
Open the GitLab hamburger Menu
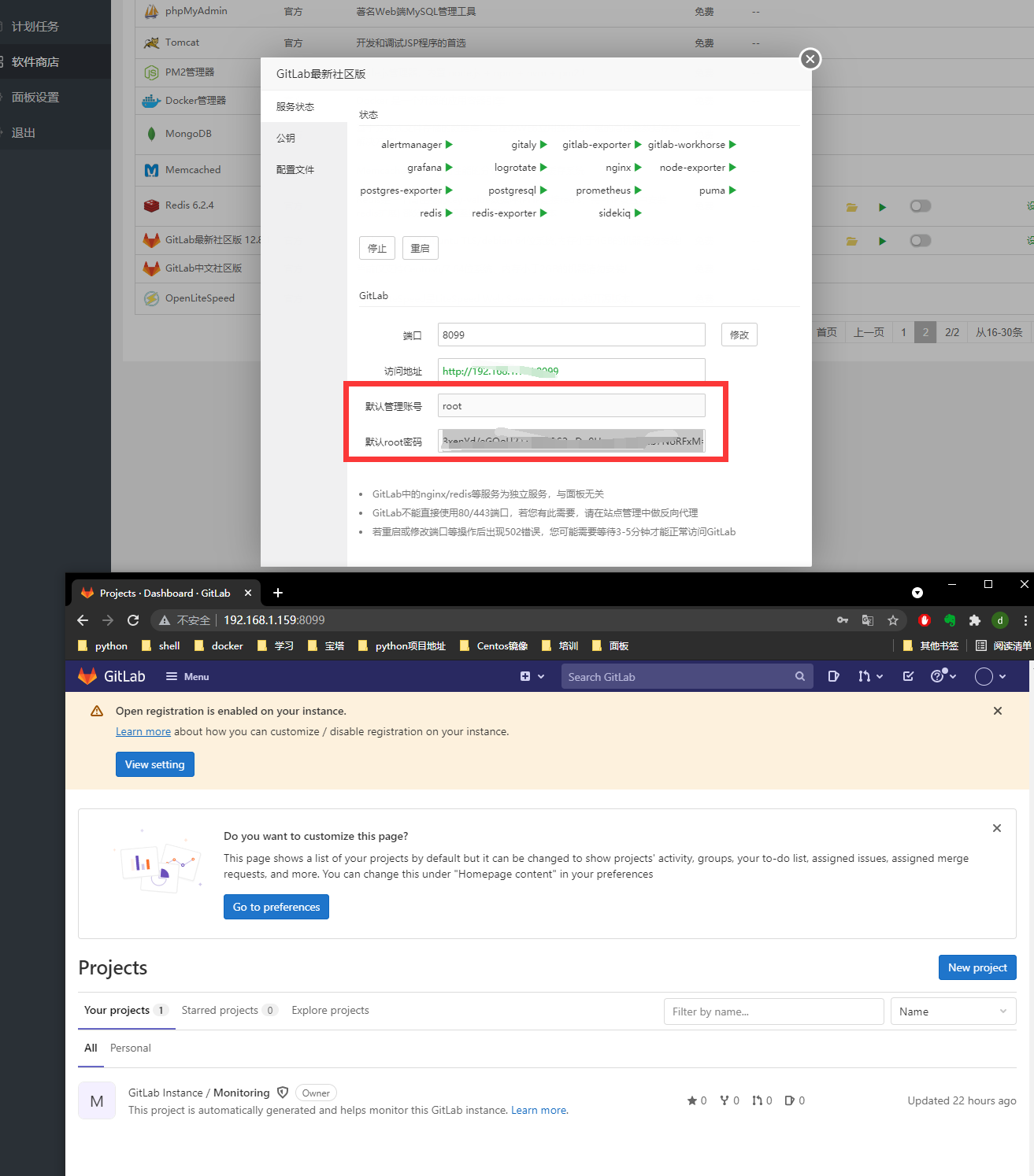(x=187, y=676)
